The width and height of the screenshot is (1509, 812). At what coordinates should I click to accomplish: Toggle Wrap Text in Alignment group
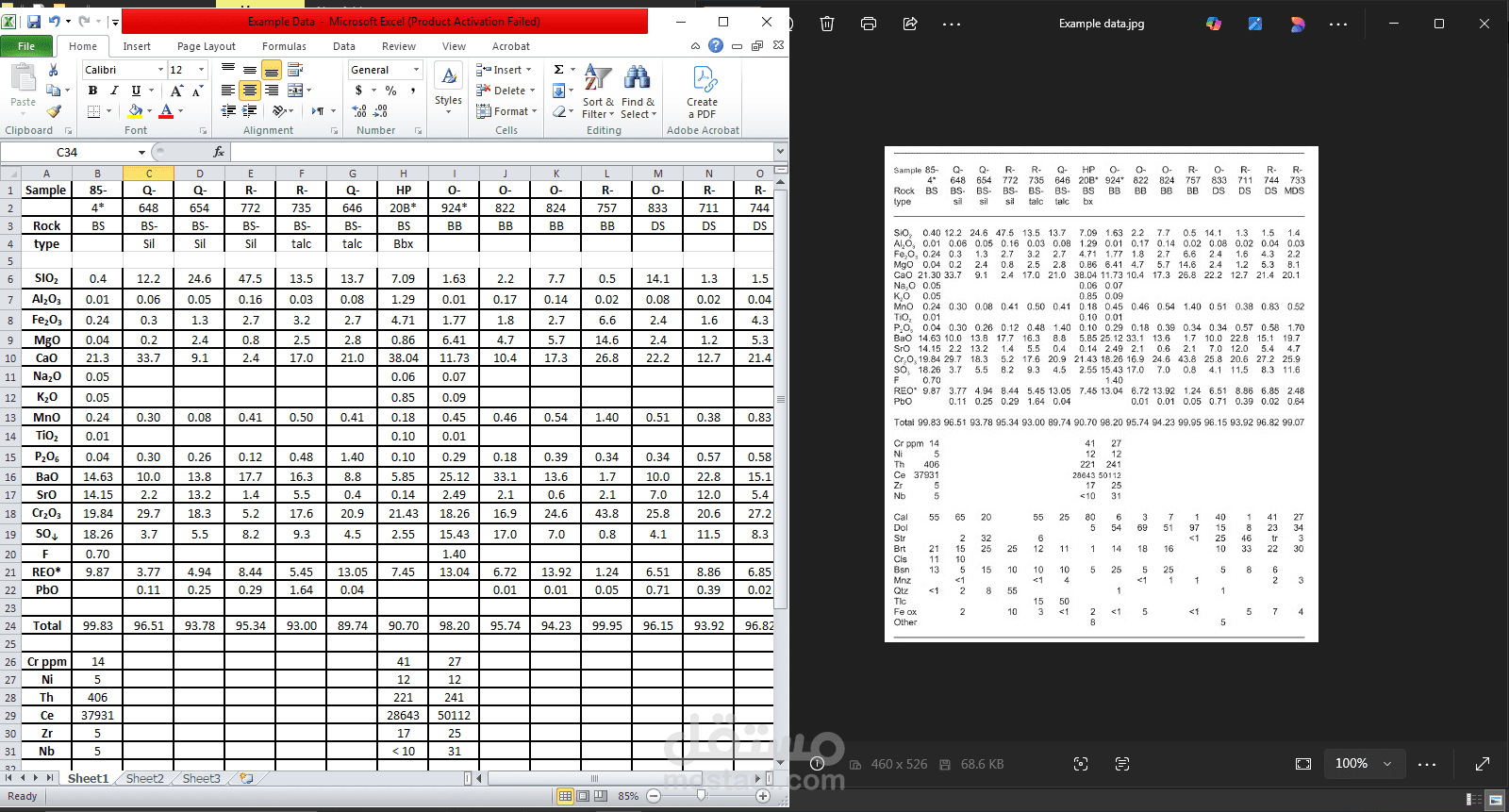click(x=295, y=69)
